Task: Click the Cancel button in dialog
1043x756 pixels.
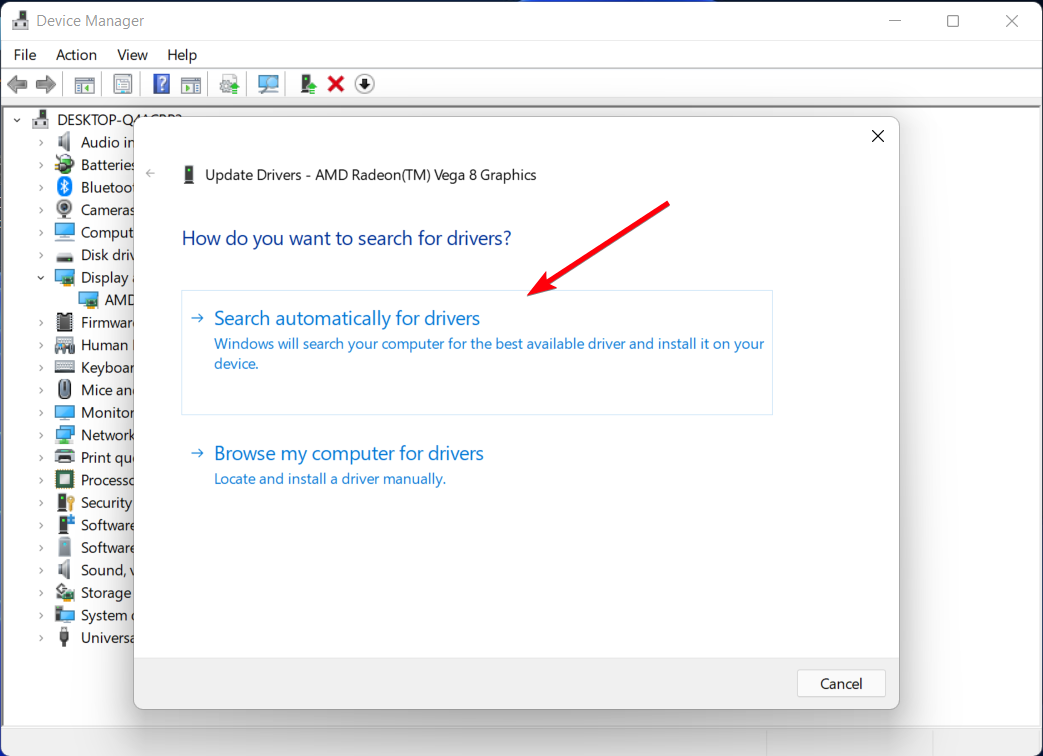Action: click(x=841, y=684)
